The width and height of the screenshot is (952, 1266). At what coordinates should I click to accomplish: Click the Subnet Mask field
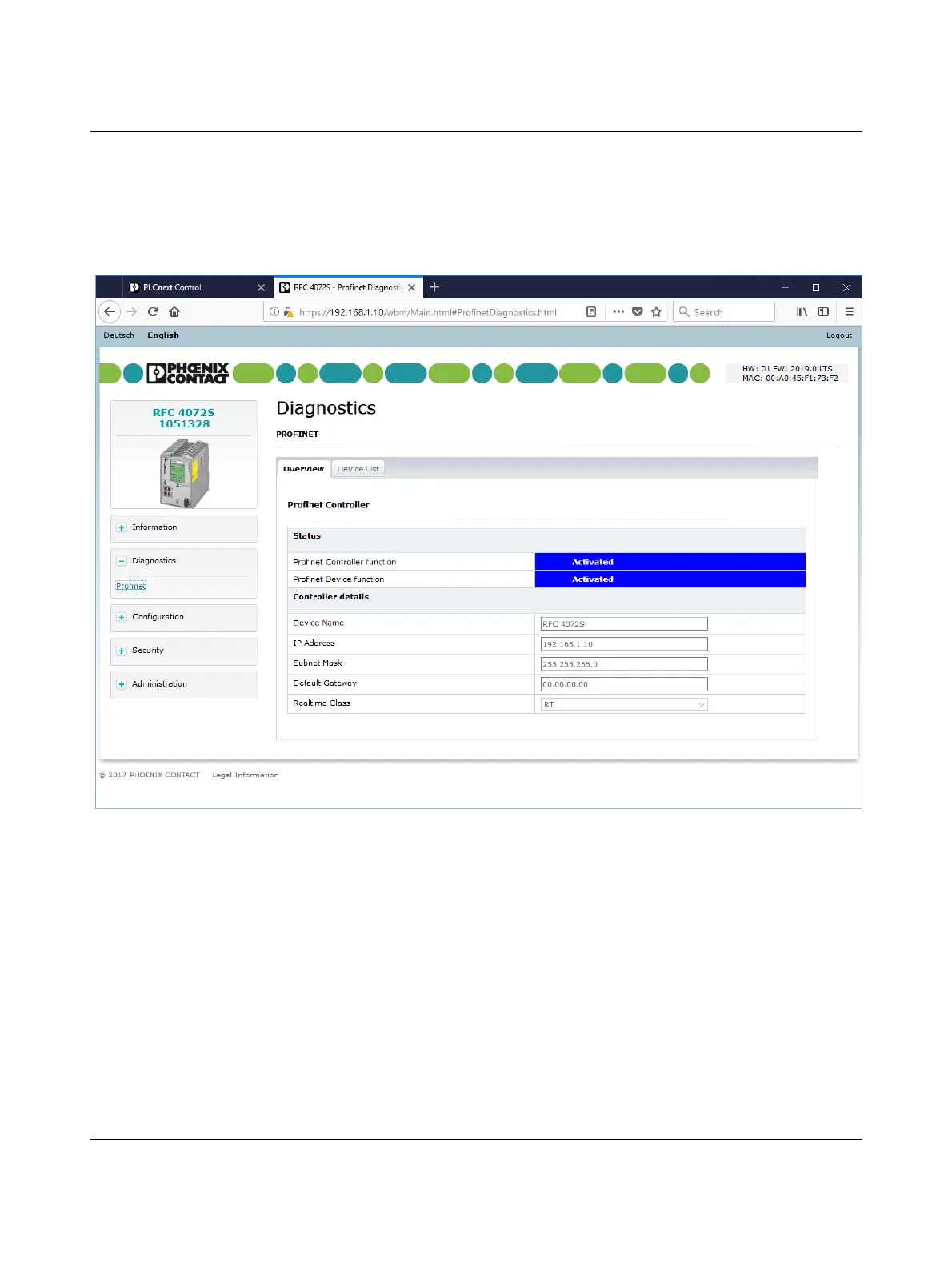coord(624,663)
